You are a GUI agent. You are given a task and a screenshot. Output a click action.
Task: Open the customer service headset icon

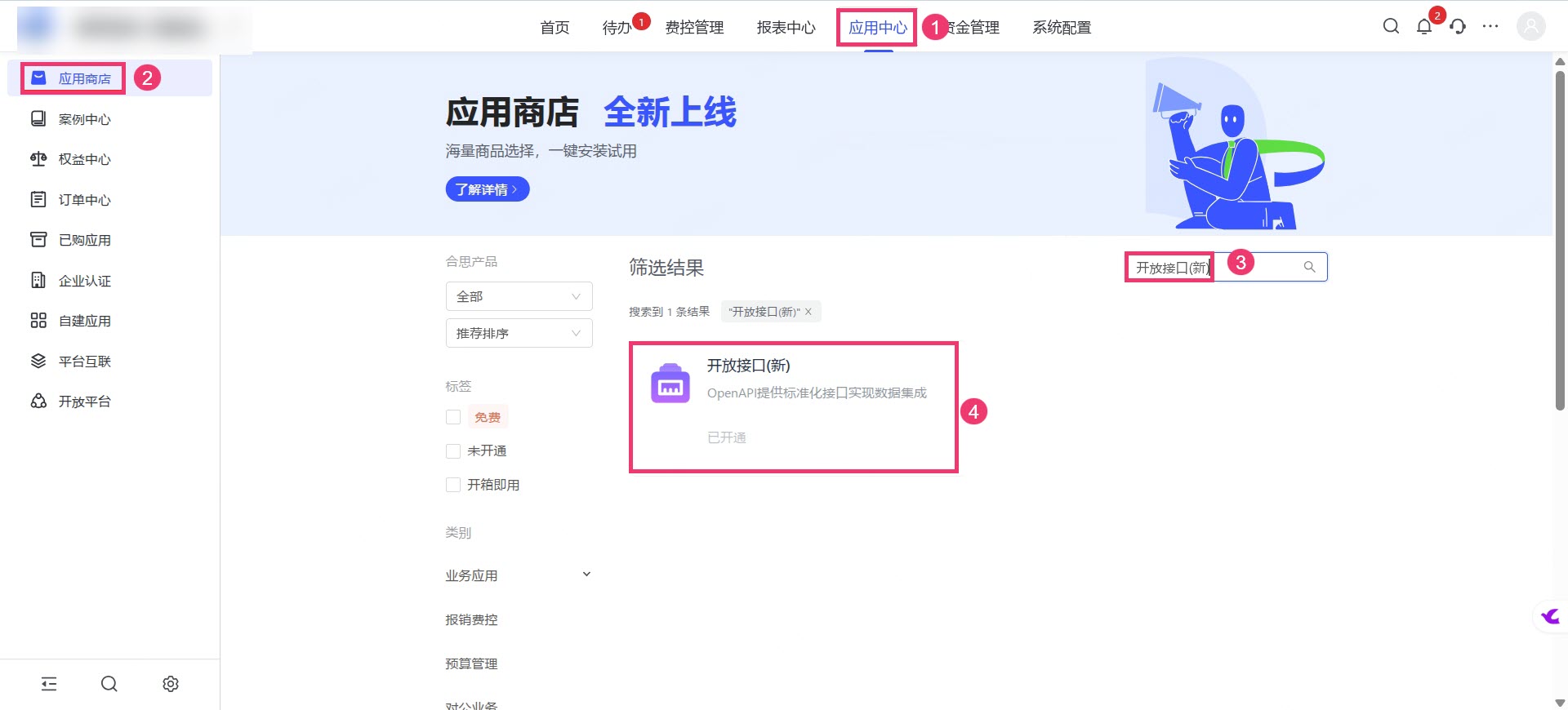point(1458,27)
